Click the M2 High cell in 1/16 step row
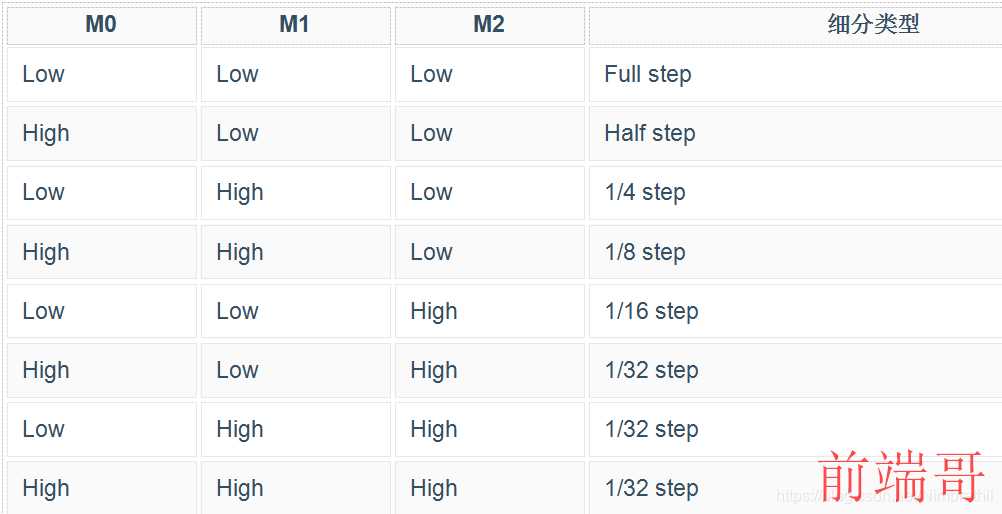 click(x=489, y=311)
